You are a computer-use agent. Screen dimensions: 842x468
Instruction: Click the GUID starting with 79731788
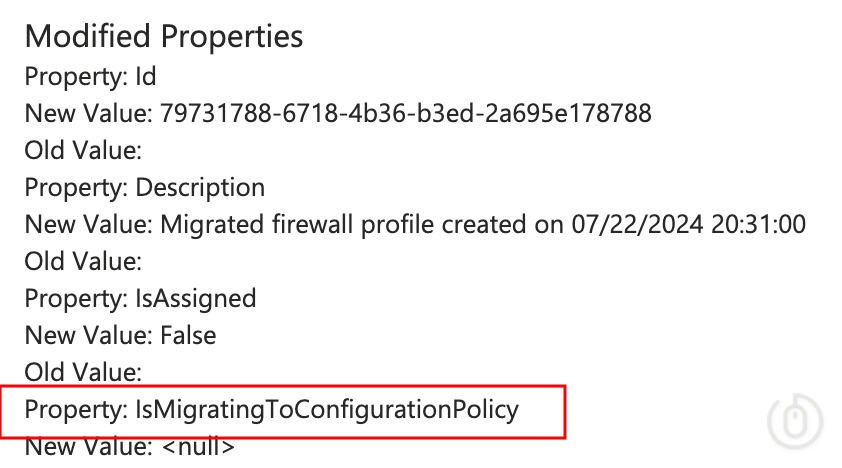pyautogui.click(x=406, y=113)
